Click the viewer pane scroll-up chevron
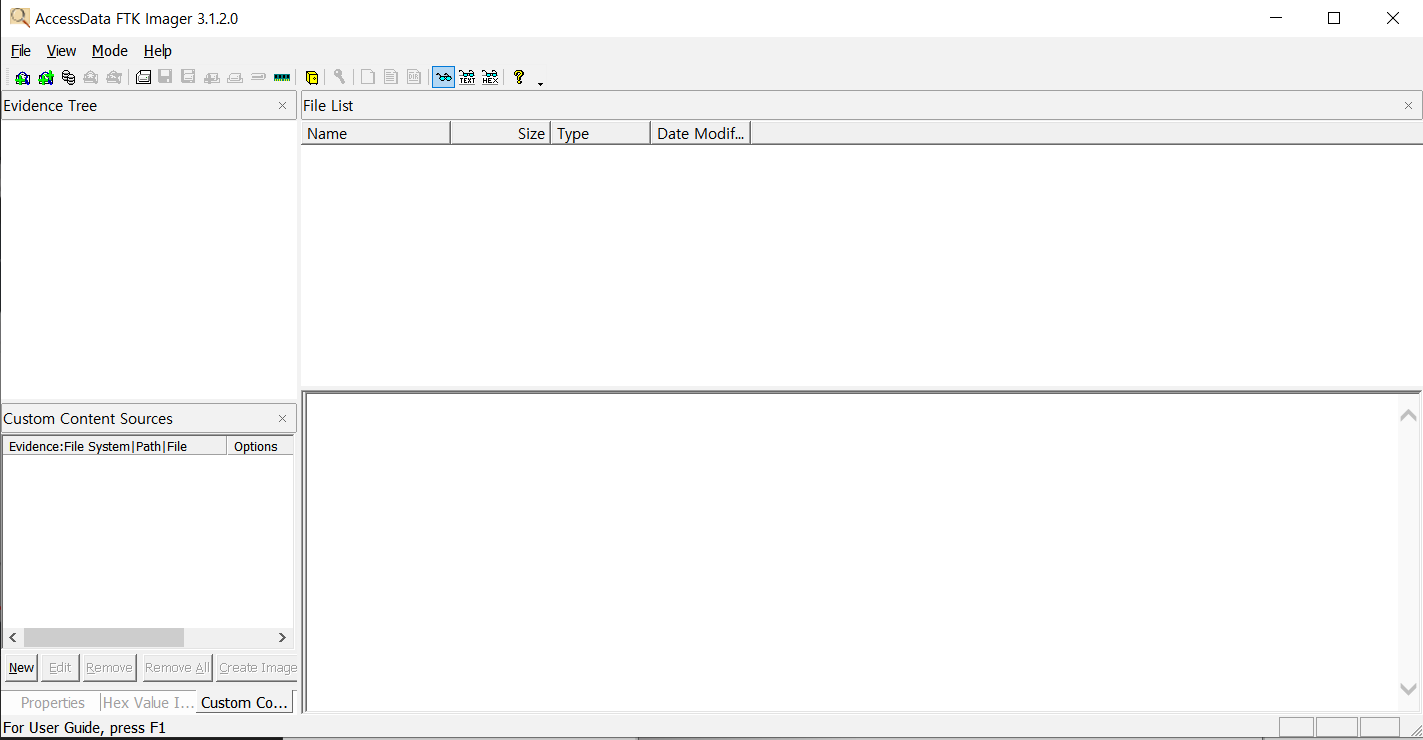1423x740 pixels. (1408, 415)
